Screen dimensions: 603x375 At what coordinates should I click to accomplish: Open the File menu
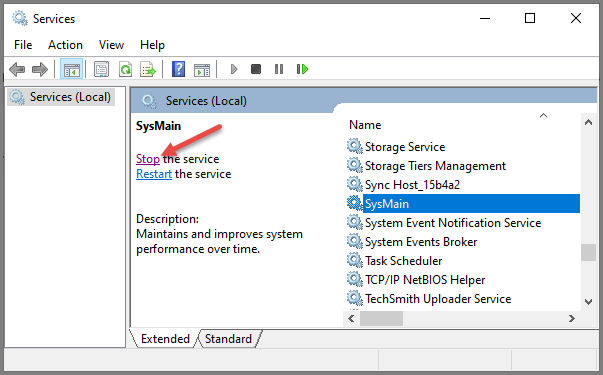tap(23, 45)
